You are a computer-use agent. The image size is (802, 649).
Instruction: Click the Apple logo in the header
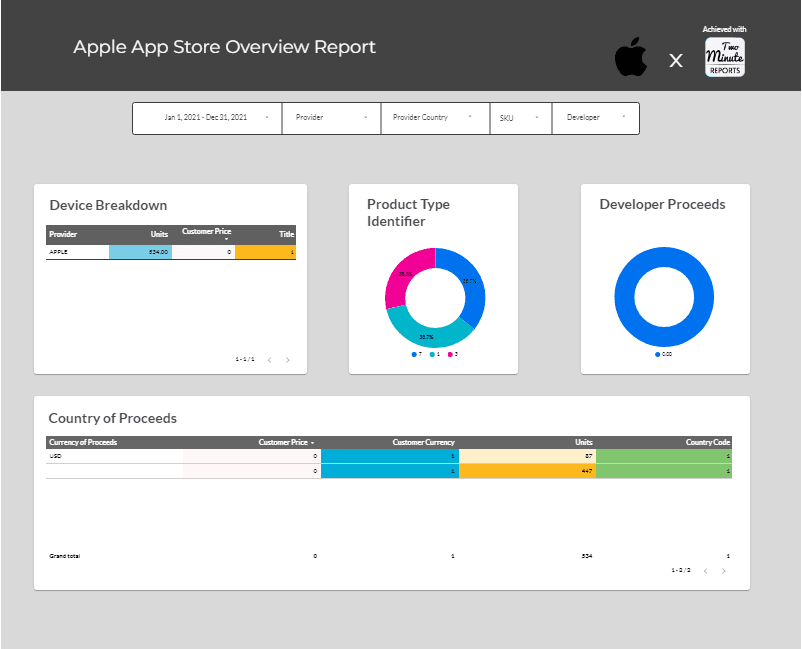pos(631,57)
